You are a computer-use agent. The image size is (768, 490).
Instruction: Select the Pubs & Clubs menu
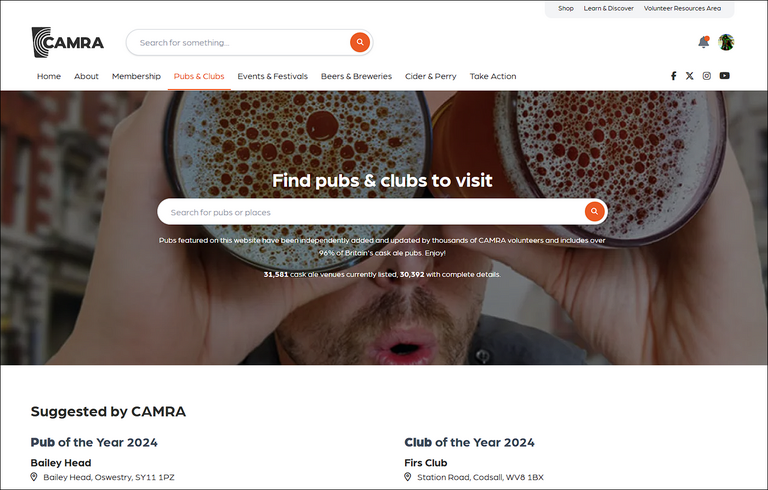[199, 76]
